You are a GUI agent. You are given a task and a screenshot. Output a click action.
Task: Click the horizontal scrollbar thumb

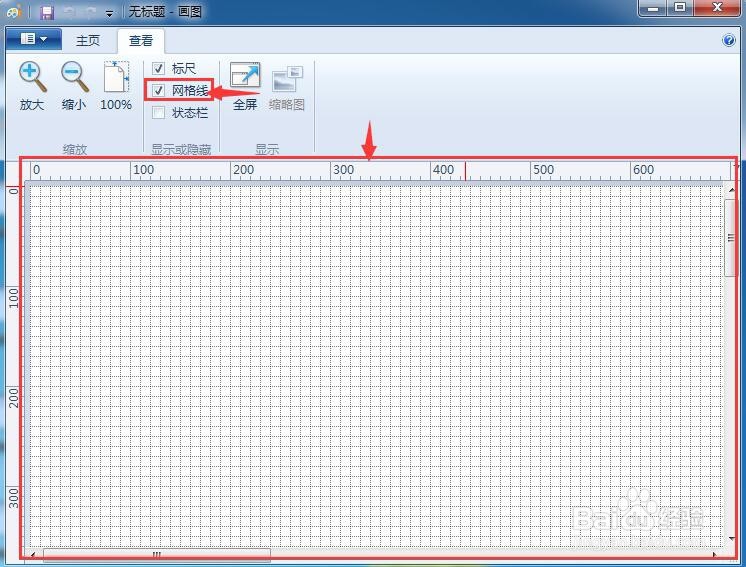(157, 555)
